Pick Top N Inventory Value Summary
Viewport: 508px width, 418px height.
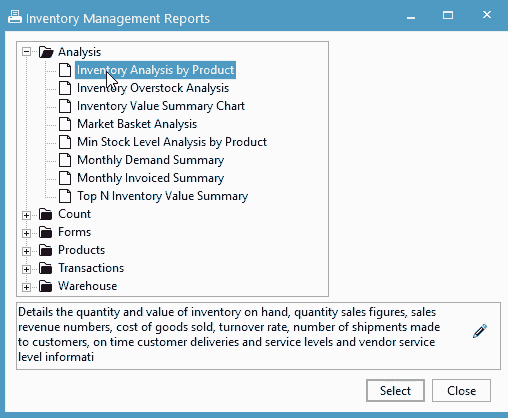[163, 196]
